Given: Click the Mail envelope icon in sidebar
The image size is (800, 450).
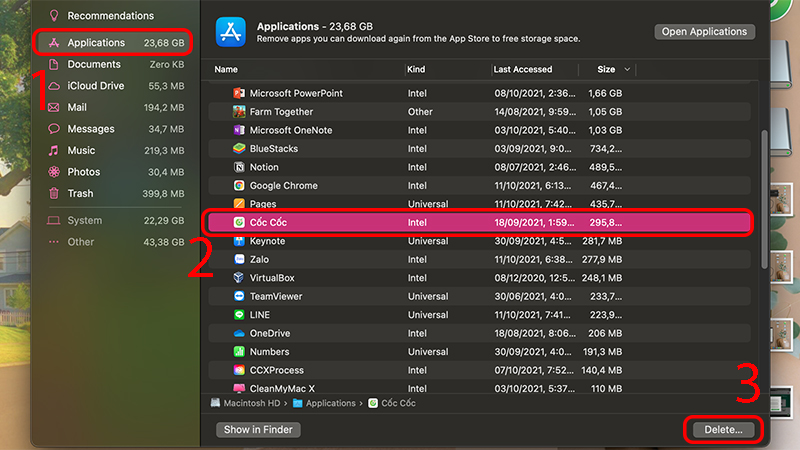Looking at the screenshot, I should click(54, 107).
